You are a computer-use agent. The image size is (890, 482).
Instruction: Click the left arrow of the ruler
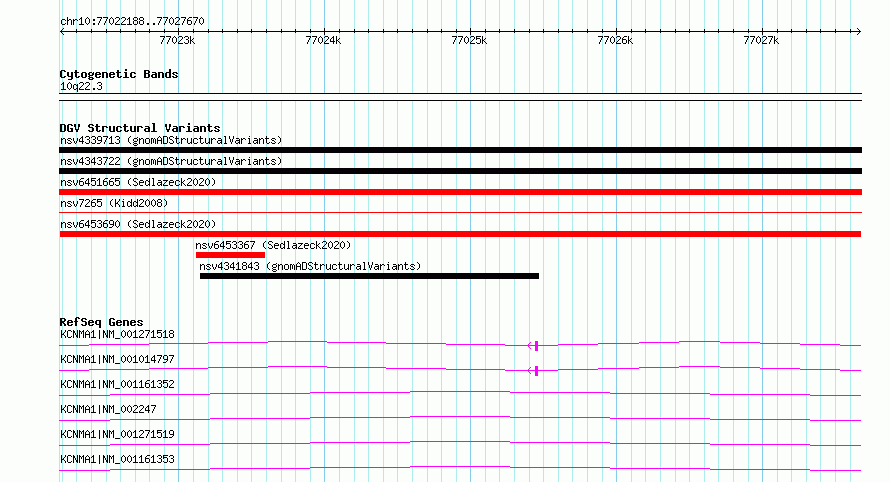coord(62,31)
